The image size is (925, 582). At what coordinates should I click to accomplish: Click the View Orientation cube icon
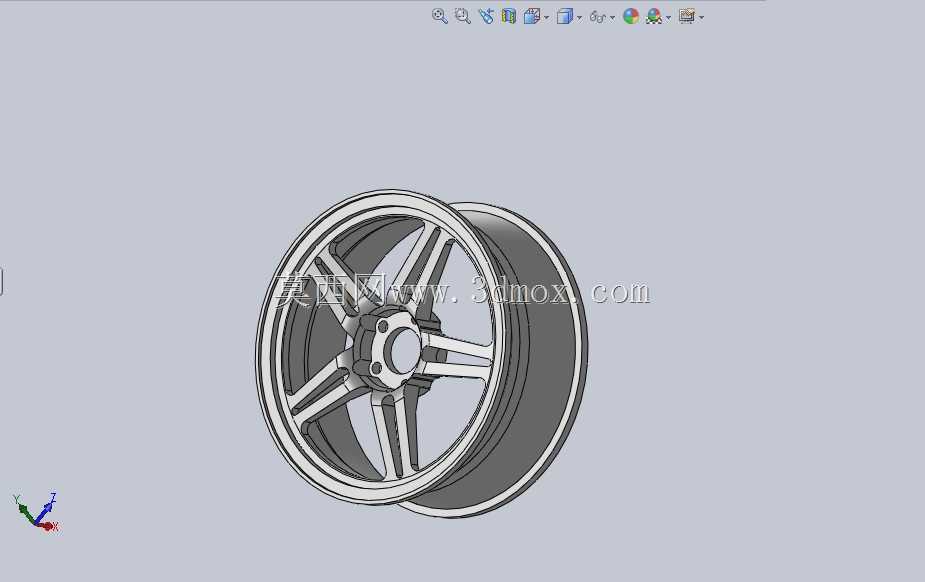tap(532, 17)
